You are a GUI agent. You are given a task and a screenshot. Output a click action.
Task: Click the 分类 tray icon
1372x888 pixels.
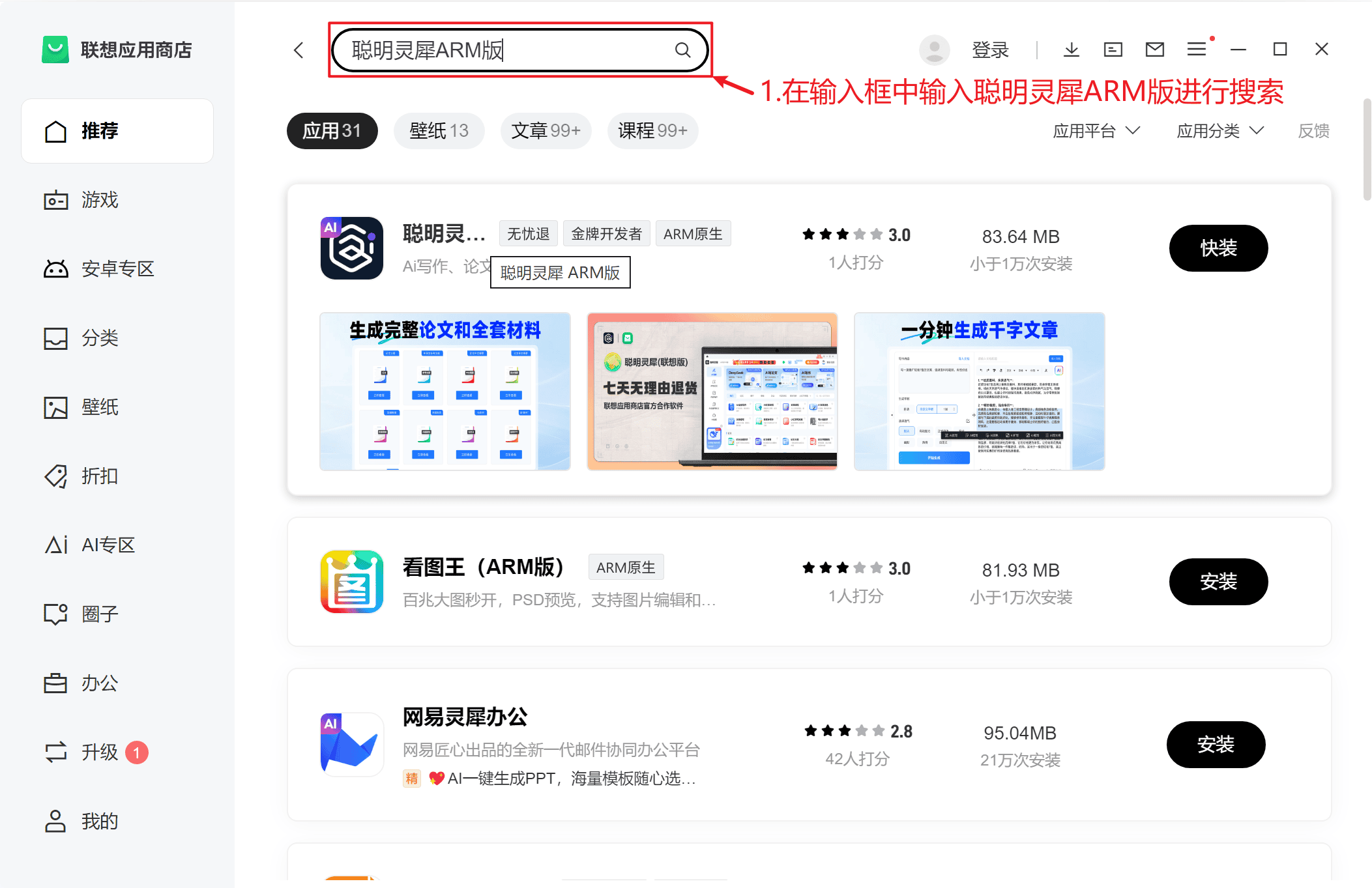(x=55, y=338)
